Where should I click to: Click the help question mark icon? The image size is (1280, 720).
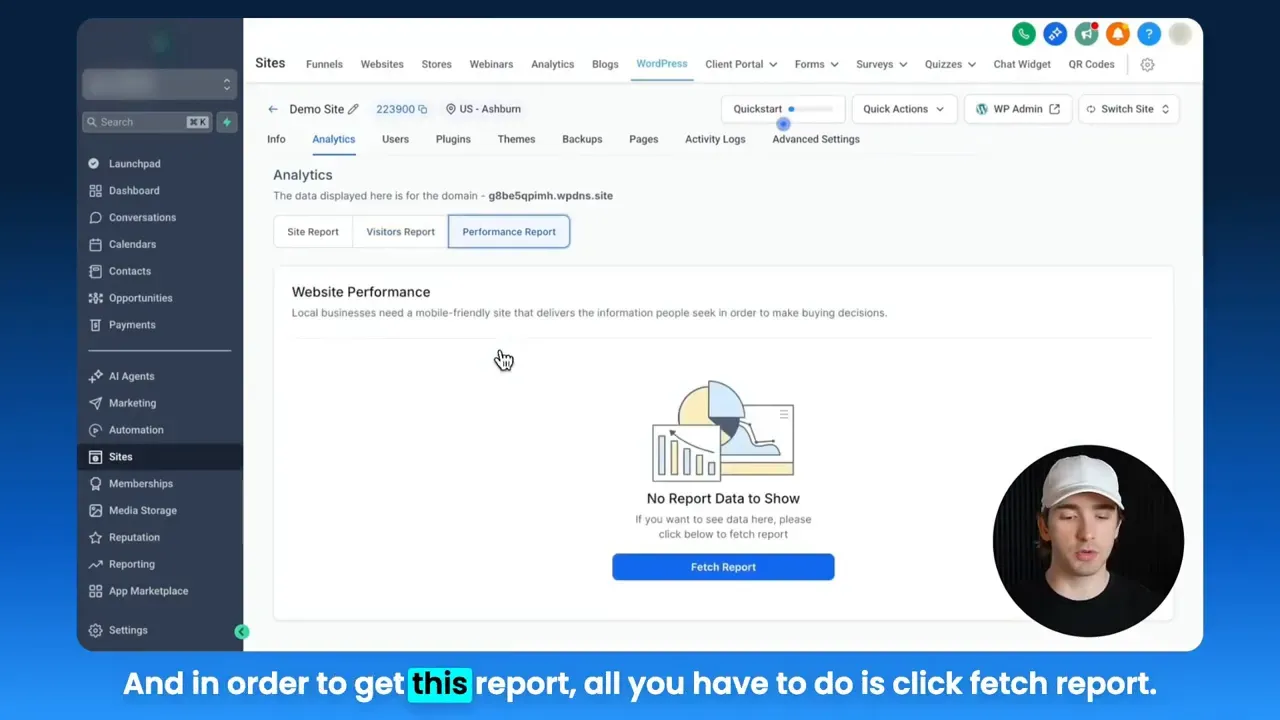click(x=1149, y=33)
